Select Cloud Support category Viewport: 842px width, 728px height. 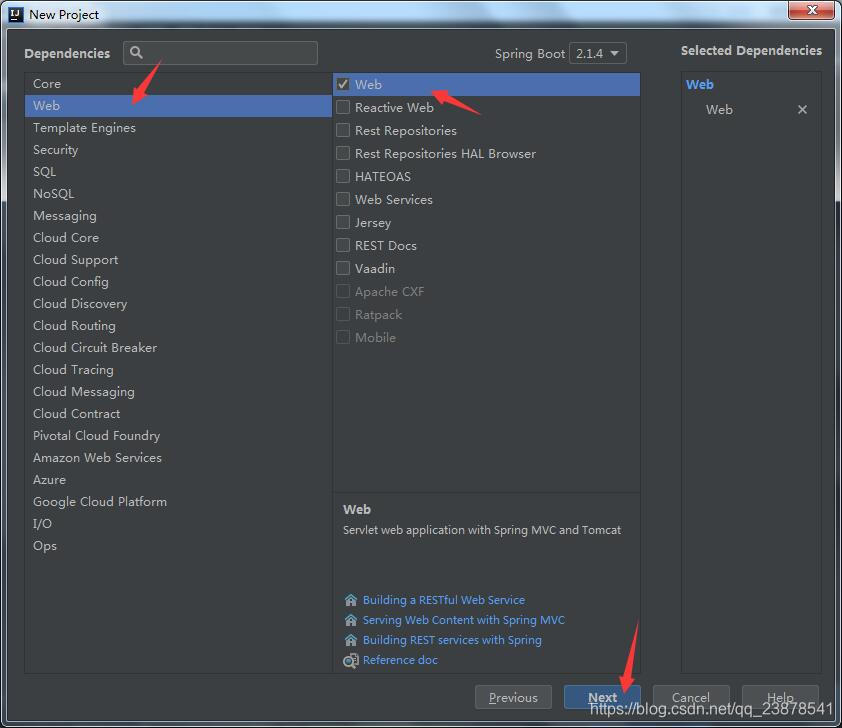tap(178, 260)
